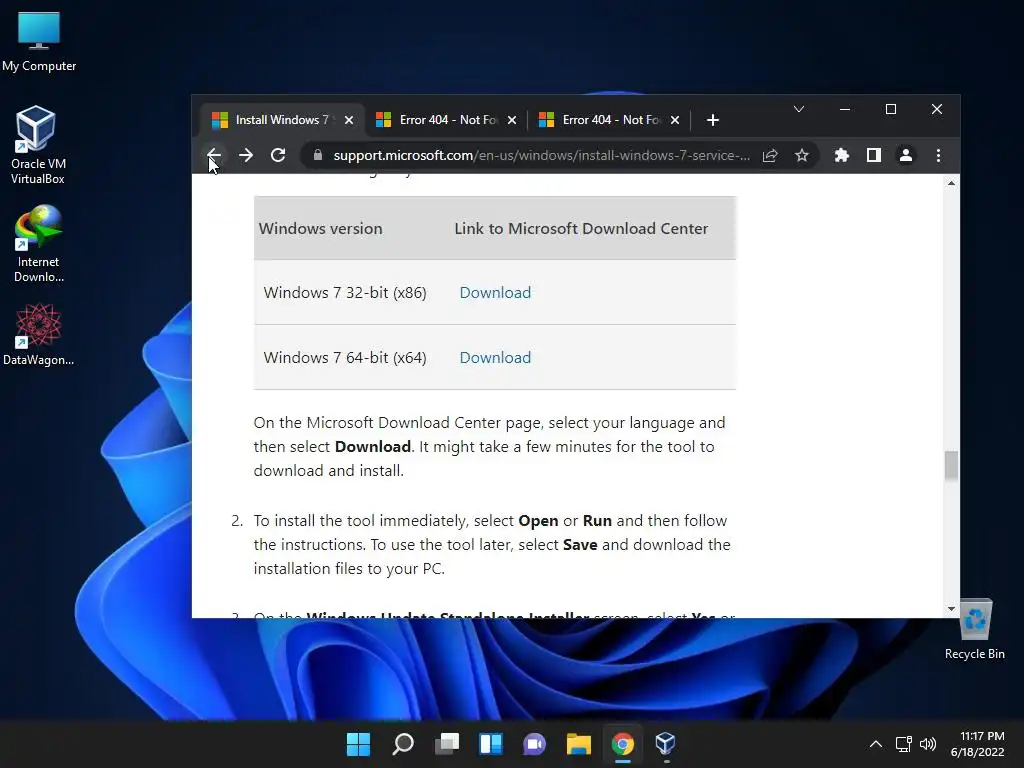The width and height of the screenshot is (1024, 768).
Task: Expand the tab search chevron
Action: pos(799,109)
